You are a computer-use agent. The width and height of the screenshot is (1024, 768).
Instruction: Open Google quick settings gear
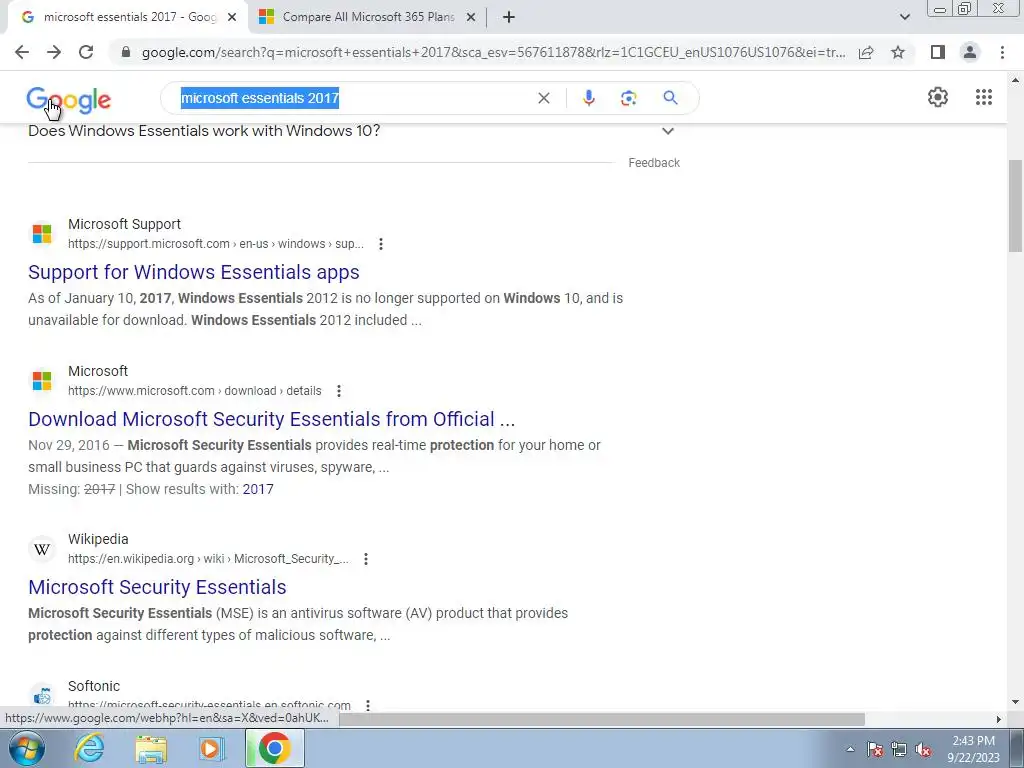pyautogui.click(x=938, y=97)
